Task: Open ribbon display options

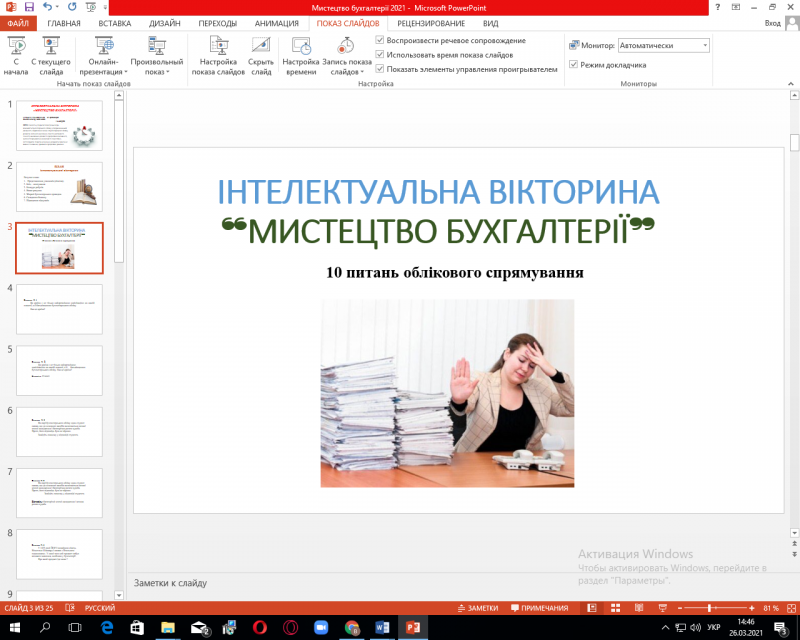Action: pyautogui.click(x=736, y=7)
